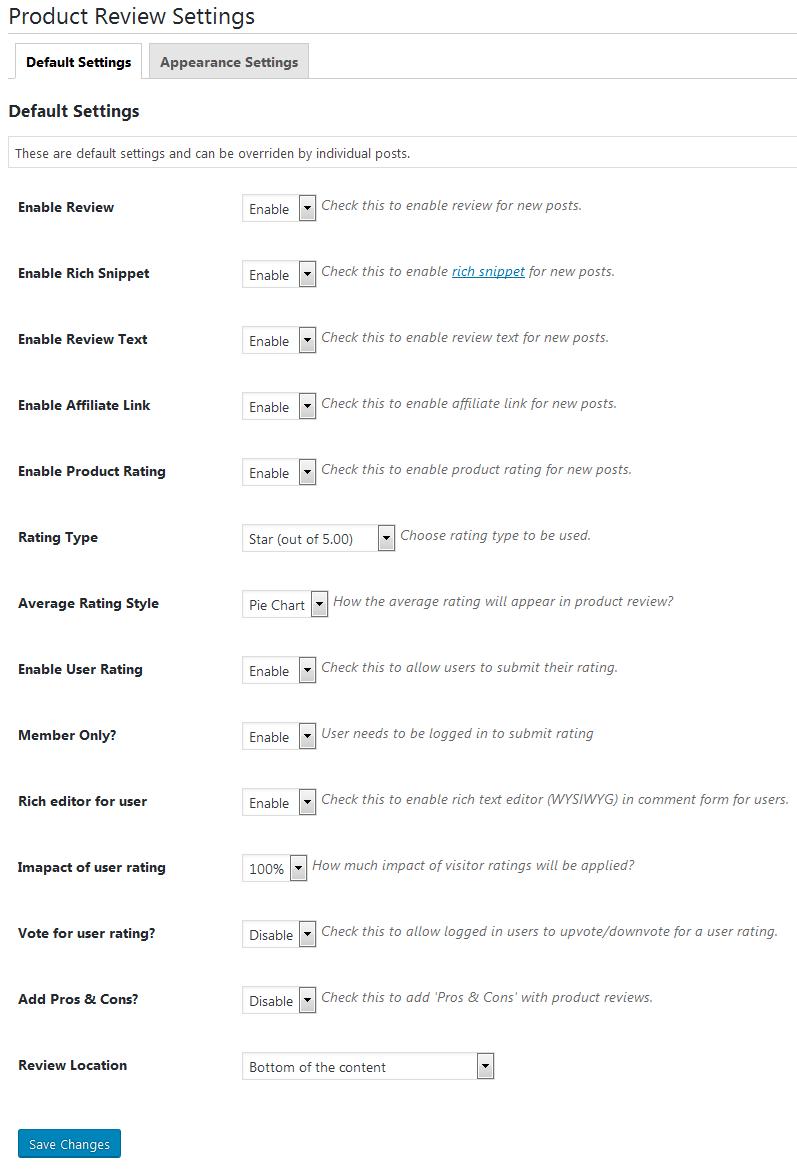The height and width of the screenshot is (1171, 797).
Task: Open the Enable Product Rating dropdown
Action: [x=279, y=472]
